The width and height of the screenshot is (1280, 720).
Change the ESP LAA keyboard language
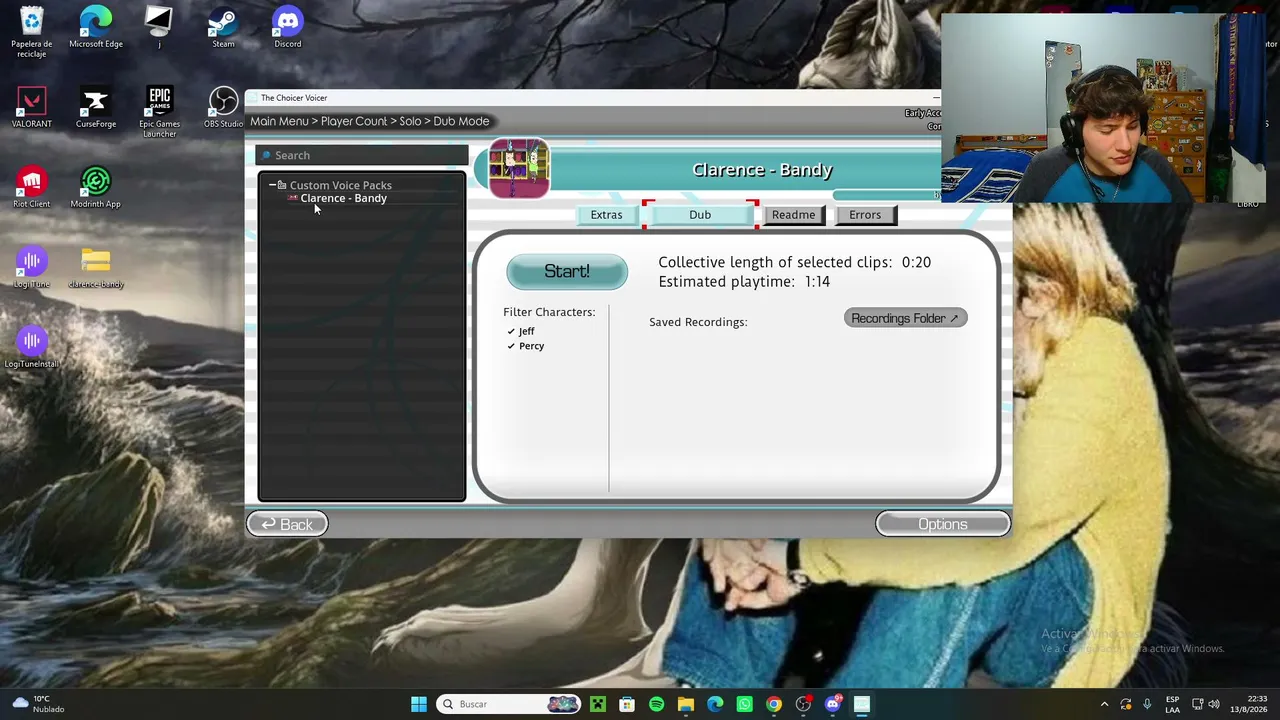click(x=1172, y=704)
